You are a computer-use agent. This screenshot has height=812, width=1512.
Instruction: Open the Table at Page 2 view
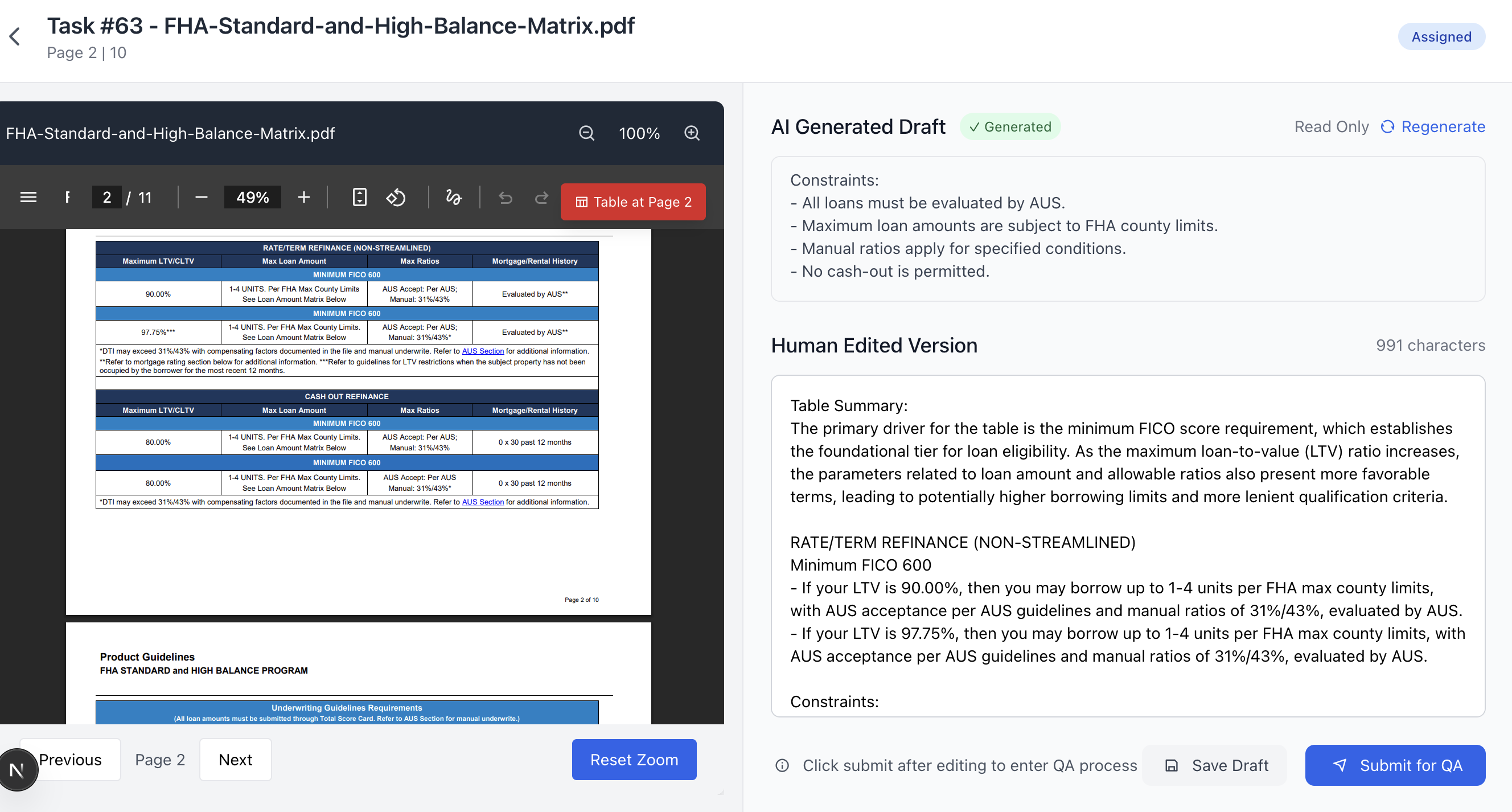tap(632, 202)
